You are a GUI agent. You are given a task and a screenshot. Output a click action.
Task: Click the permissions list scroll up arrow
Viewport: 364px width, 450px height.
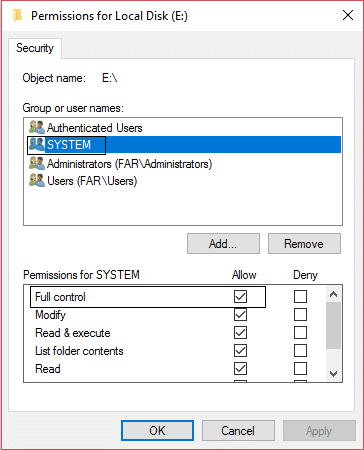coord(333,294)
